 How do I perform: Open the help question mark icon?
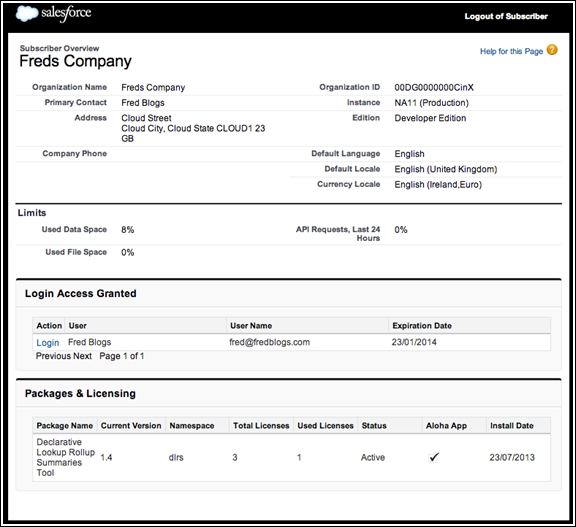[x=552, y=50]
